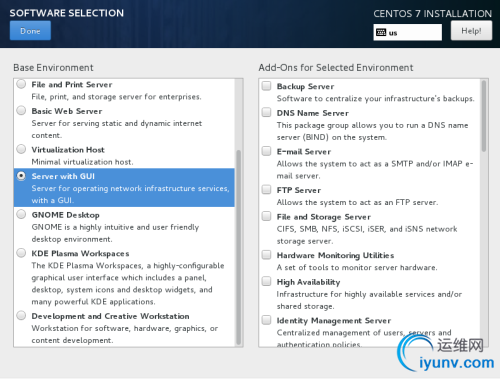500x379 pixels.
Task: Enable FTP Server add-on checkbox
Action: (x=266, y=190)
